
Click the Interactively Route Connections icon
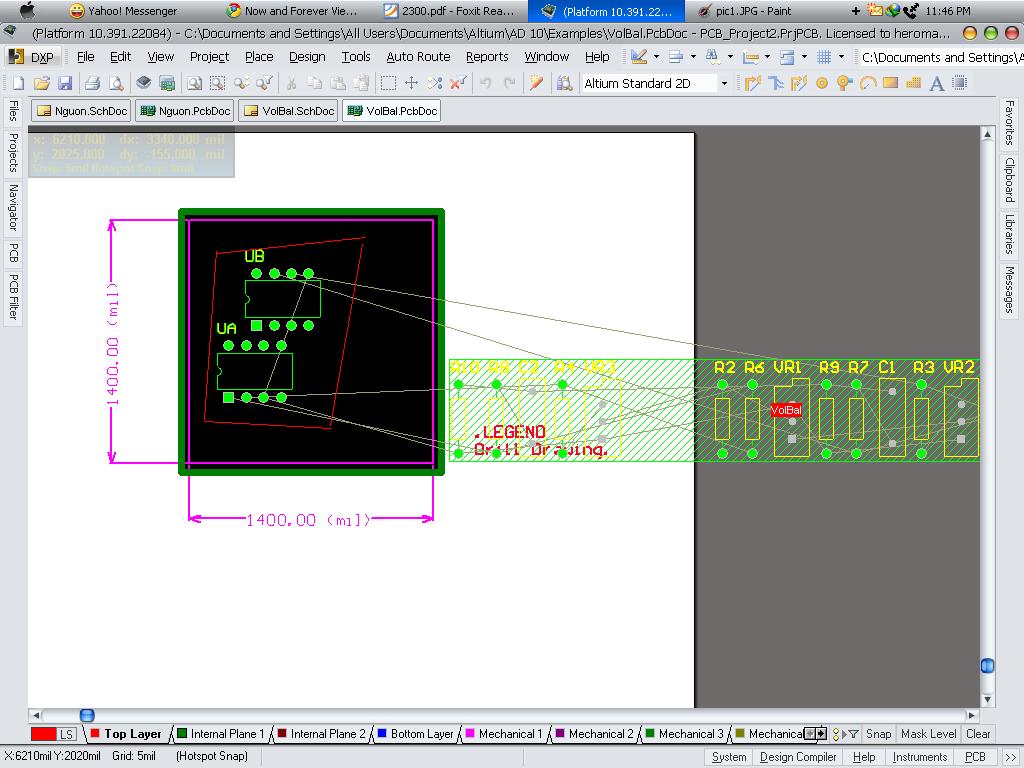point(752,83)
